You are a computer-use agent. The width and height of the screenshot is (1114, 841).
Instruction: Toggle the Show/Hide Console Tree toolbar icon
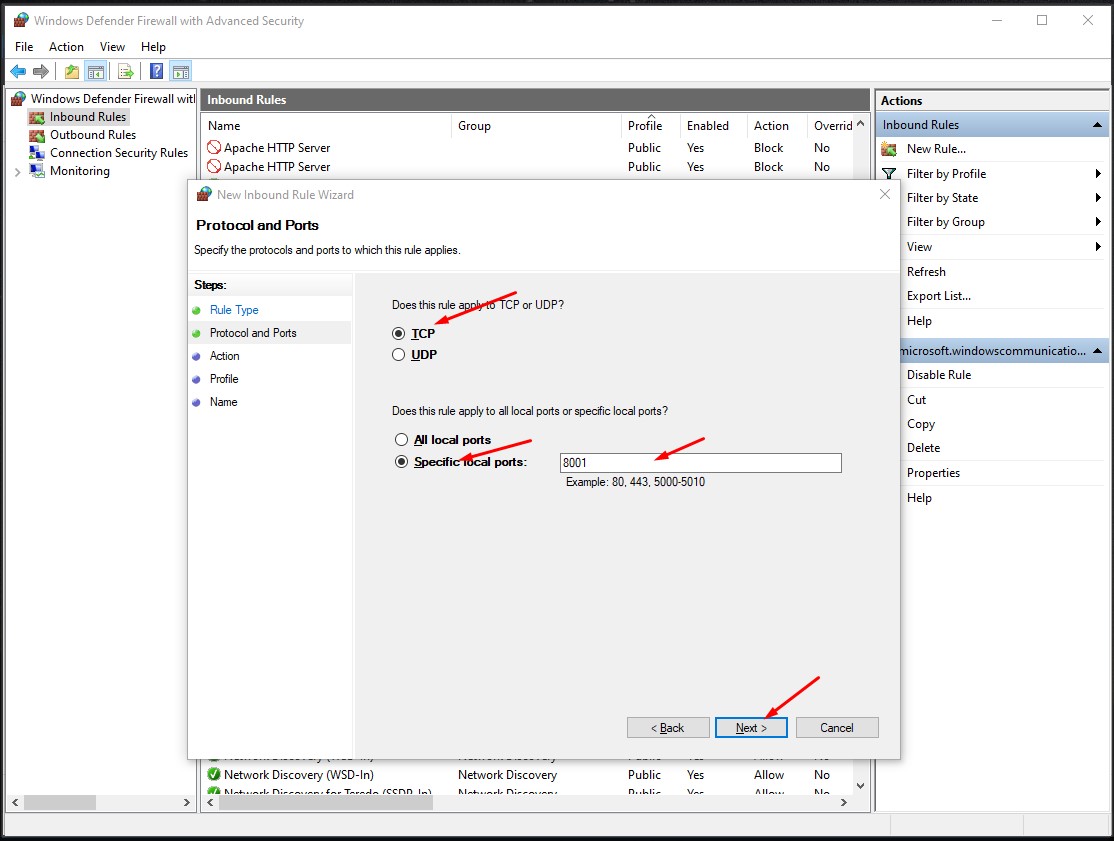coord(95,71)
